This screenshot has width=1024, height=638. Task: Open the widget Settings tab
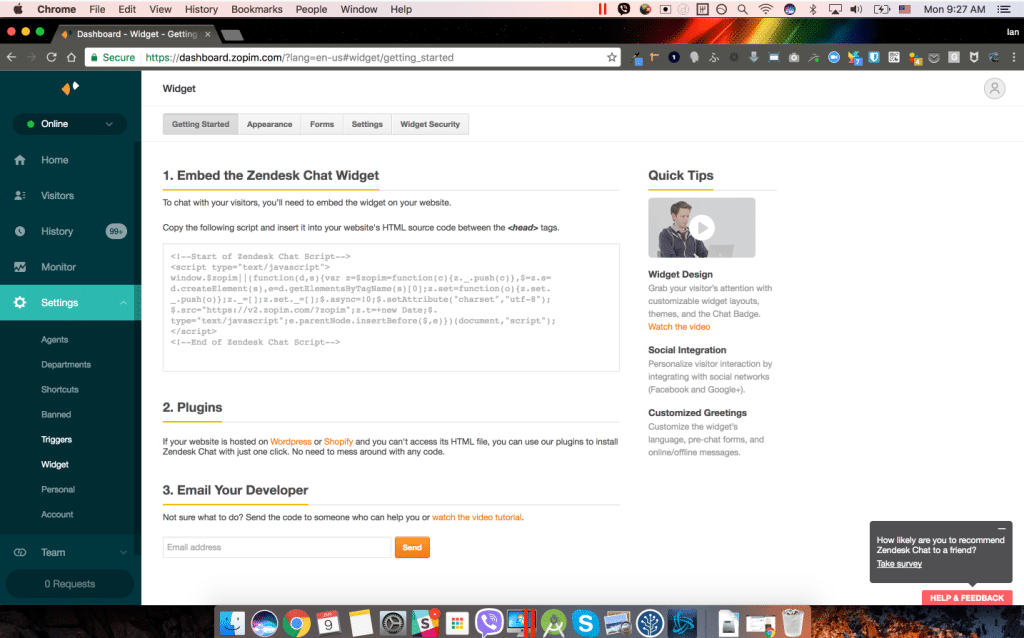pyautogui.click(x=367, y=124)
